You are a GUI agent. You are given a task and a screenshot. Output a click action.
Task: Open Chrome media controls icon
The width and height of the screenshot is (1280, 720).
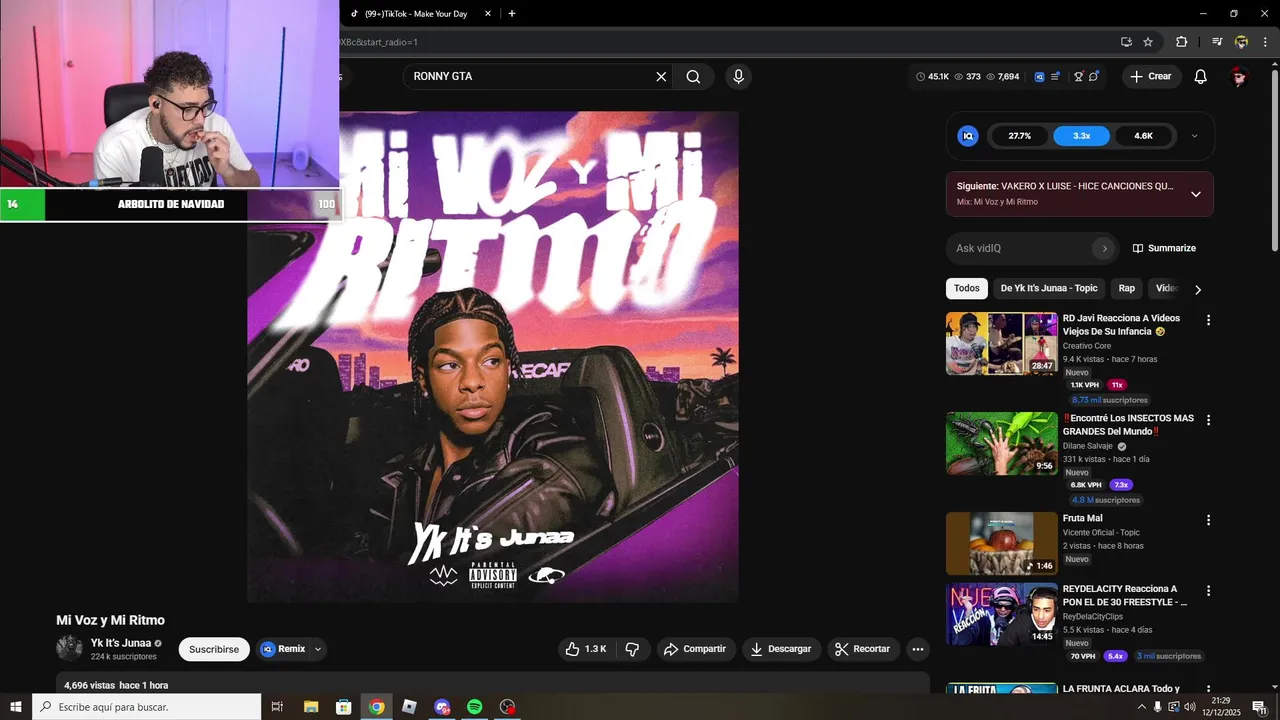tap(1217, 42)
